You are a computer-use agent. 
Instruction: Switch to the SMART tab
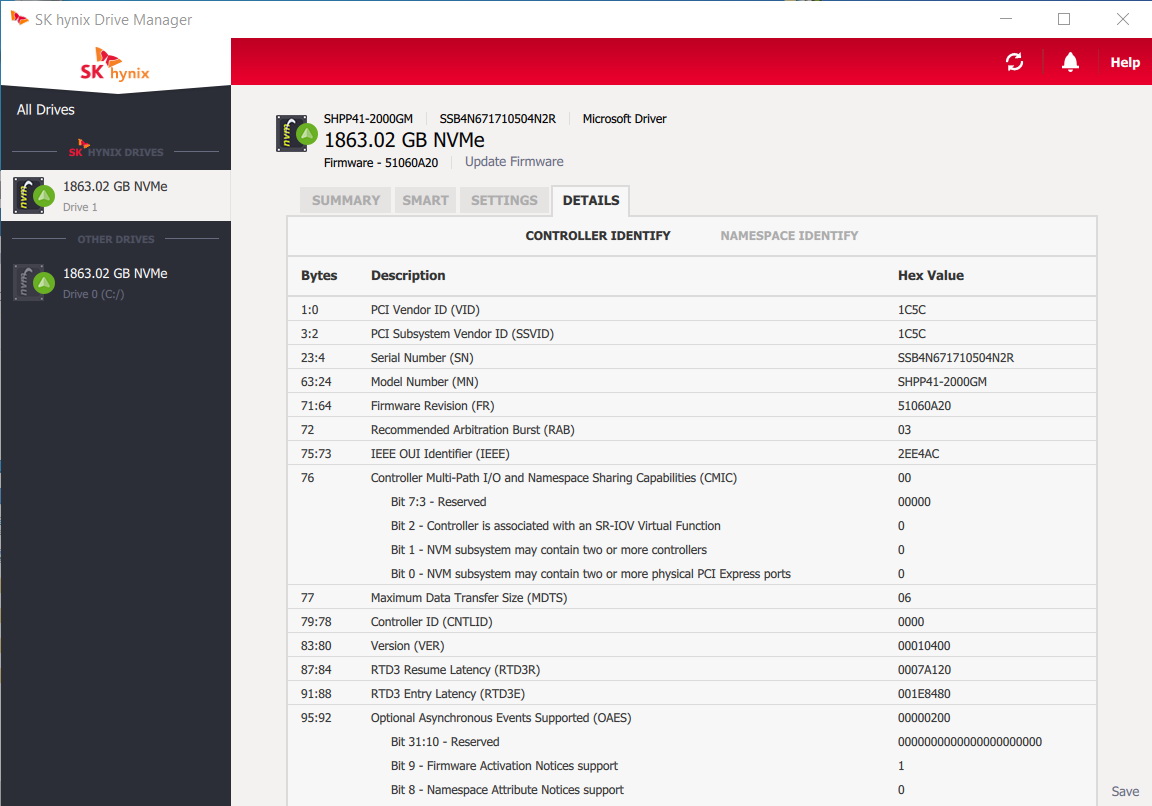[x=425, y=200]
